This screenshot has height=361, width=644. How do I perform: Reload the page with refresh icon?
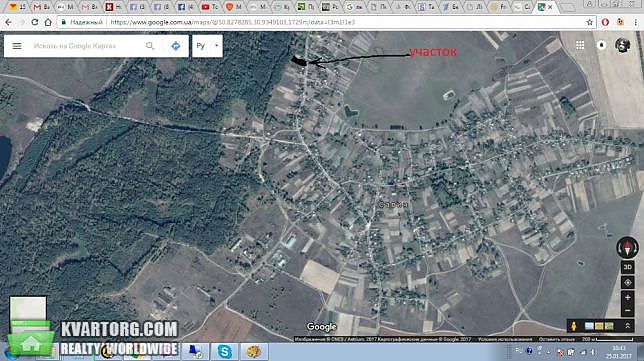click(x=35, y=22)
